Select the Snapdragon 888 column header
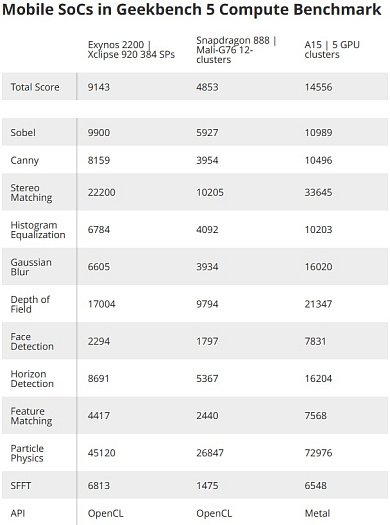This screenshot has height=525, width=390. coord(236,50)
